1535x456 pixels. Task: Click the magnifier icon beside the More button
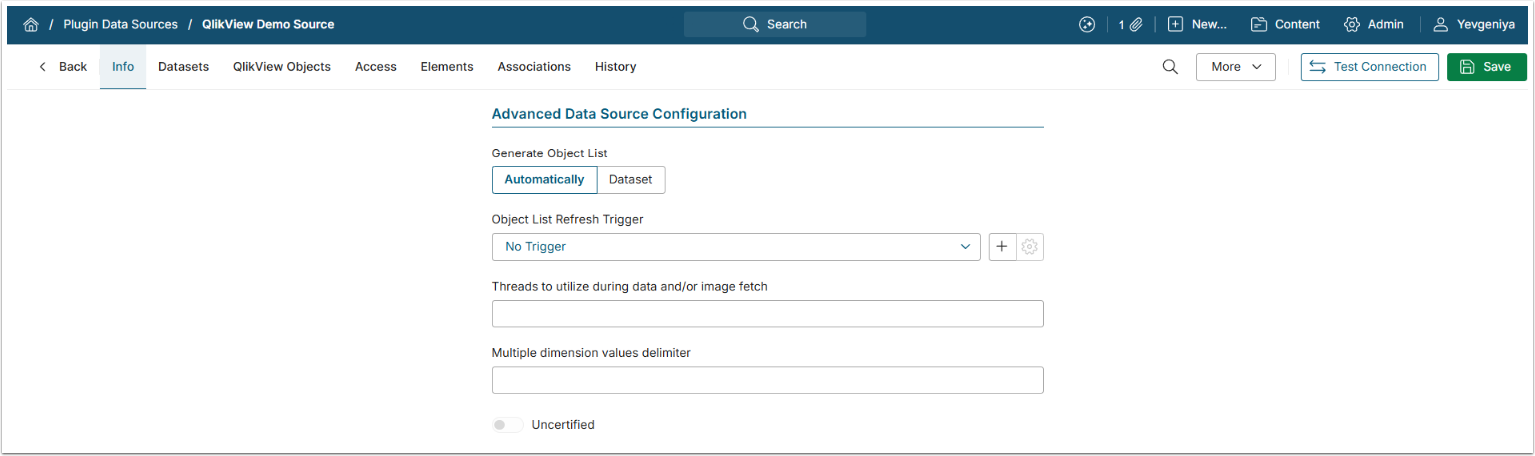1170,67
